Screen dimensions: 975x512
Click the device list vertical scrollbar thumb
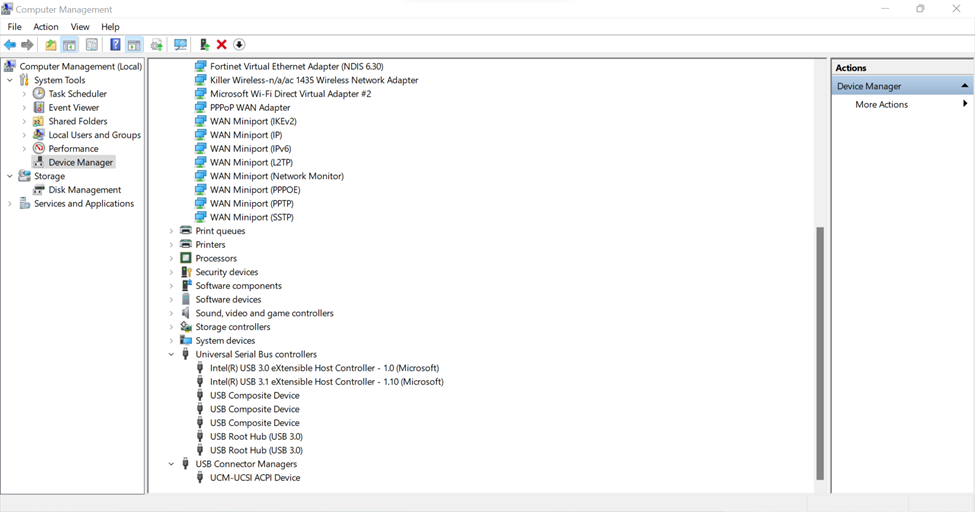tap(820, 353)
